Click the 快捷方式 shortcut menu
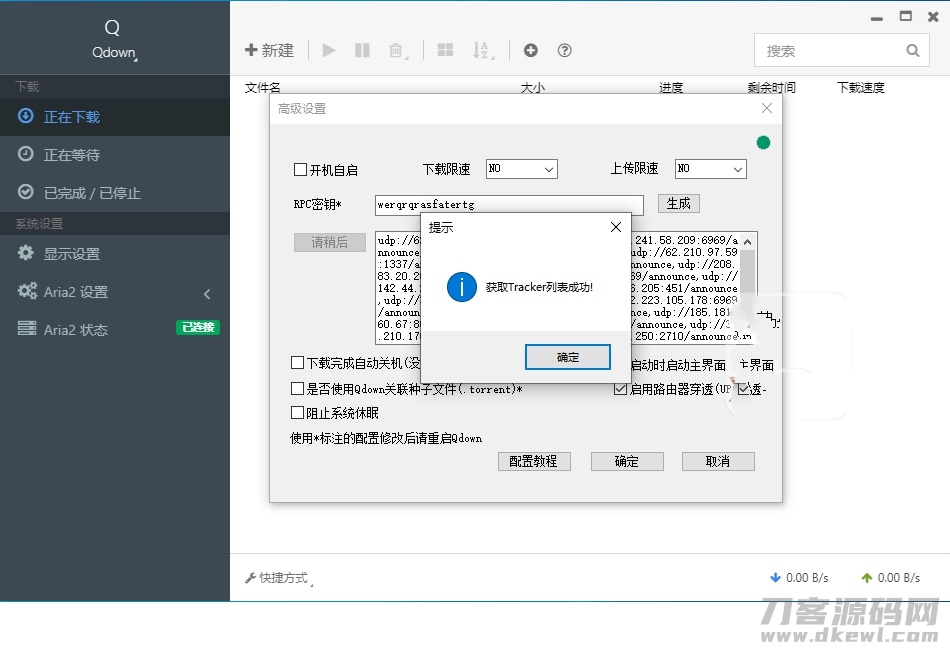Viewport: 950px width, 648px height. (279, 578)
